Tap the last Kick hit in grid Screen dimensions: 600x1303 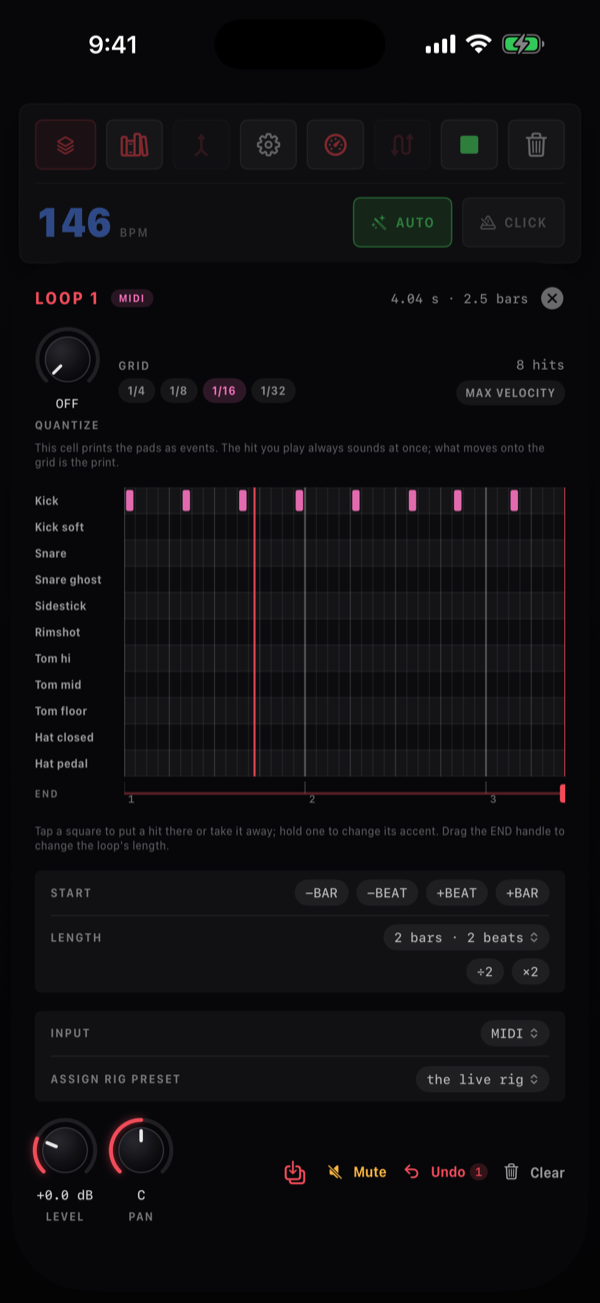514,500
